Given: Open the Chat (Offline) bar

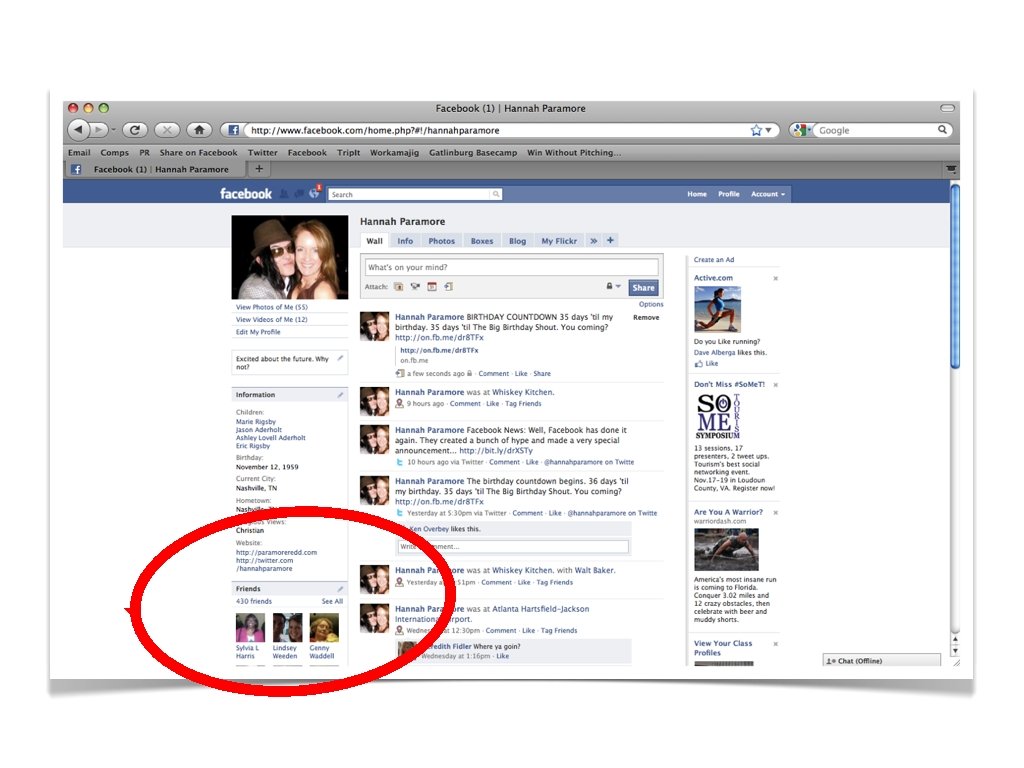Looking at the screenshot, I should pos(882,660).
